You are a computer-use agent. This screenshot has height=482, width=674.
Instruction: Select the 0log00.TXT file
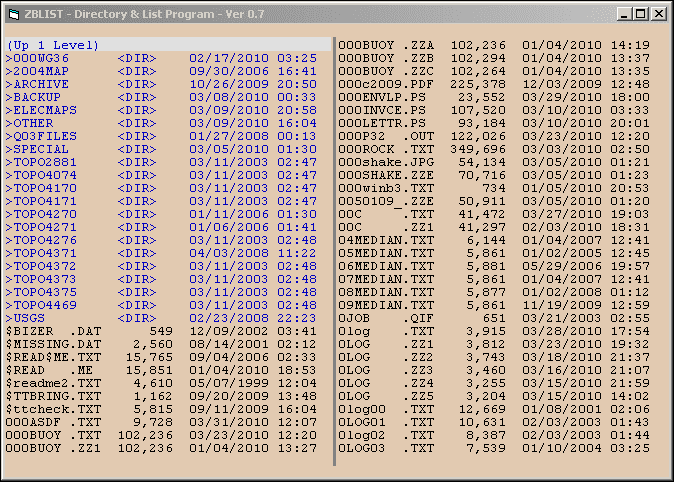494,409
